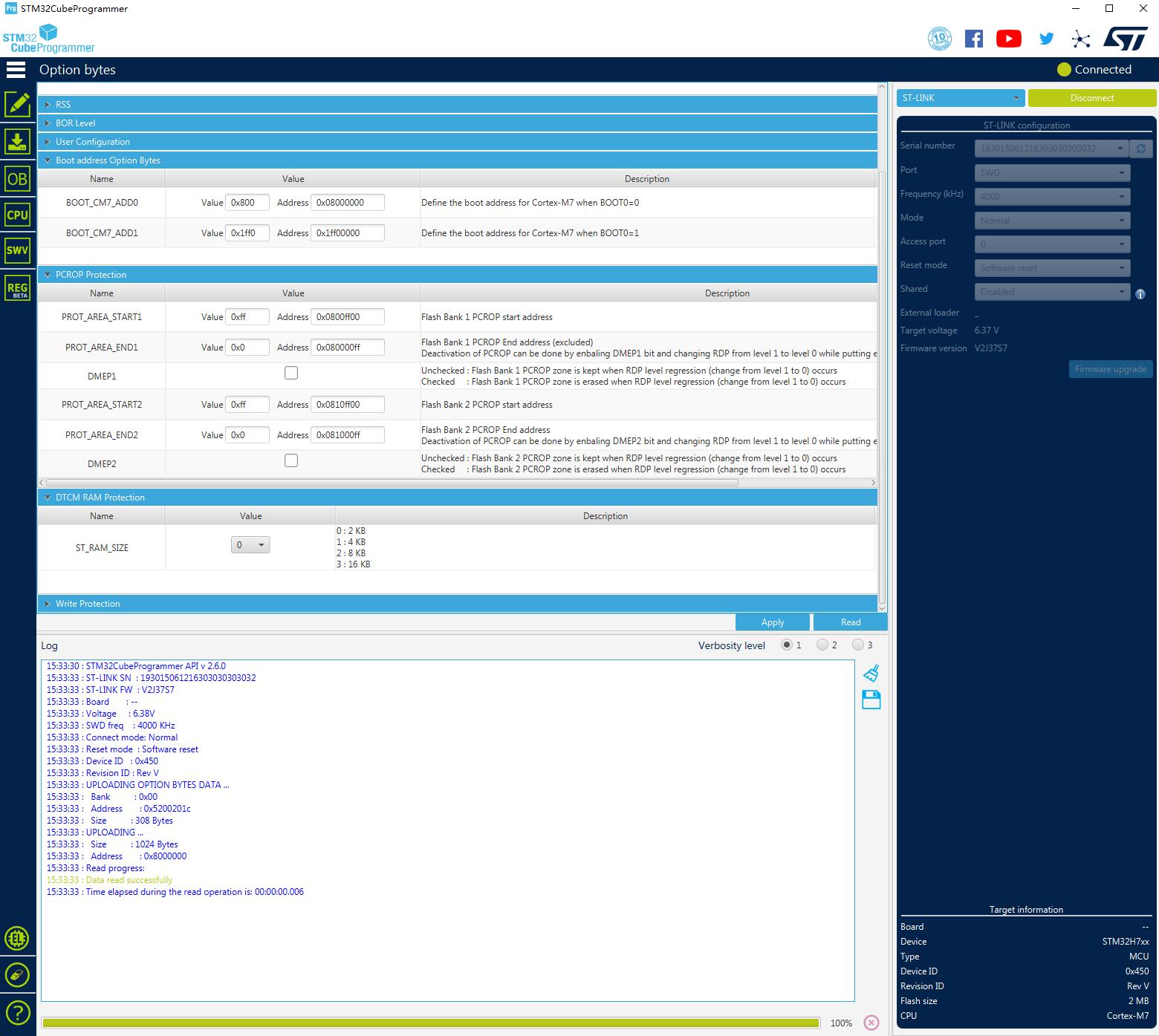Expand the RSS section
This screenshot has height=1036, width=1159.
(458, 105)
